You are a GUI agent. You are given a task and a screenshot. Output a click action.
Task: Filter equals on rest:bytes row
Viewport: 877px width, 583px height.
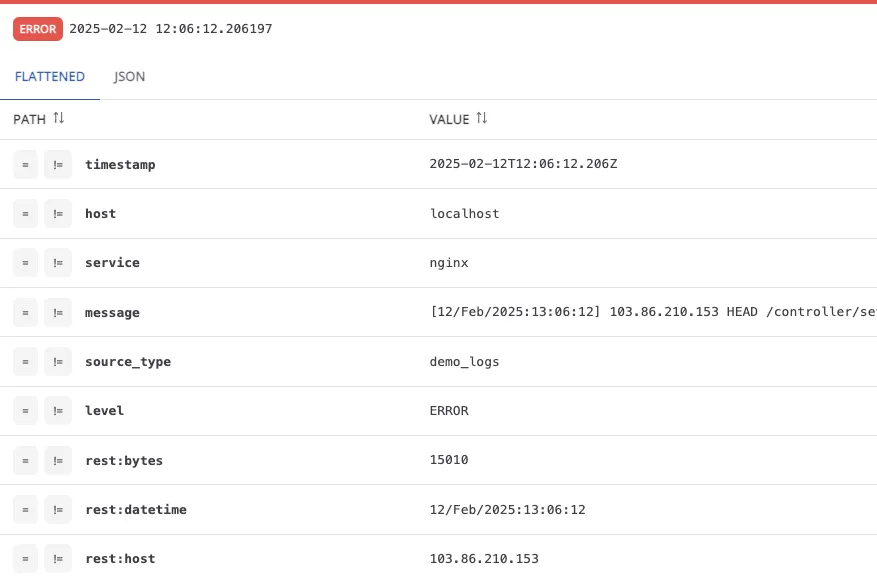coord(25,460)
